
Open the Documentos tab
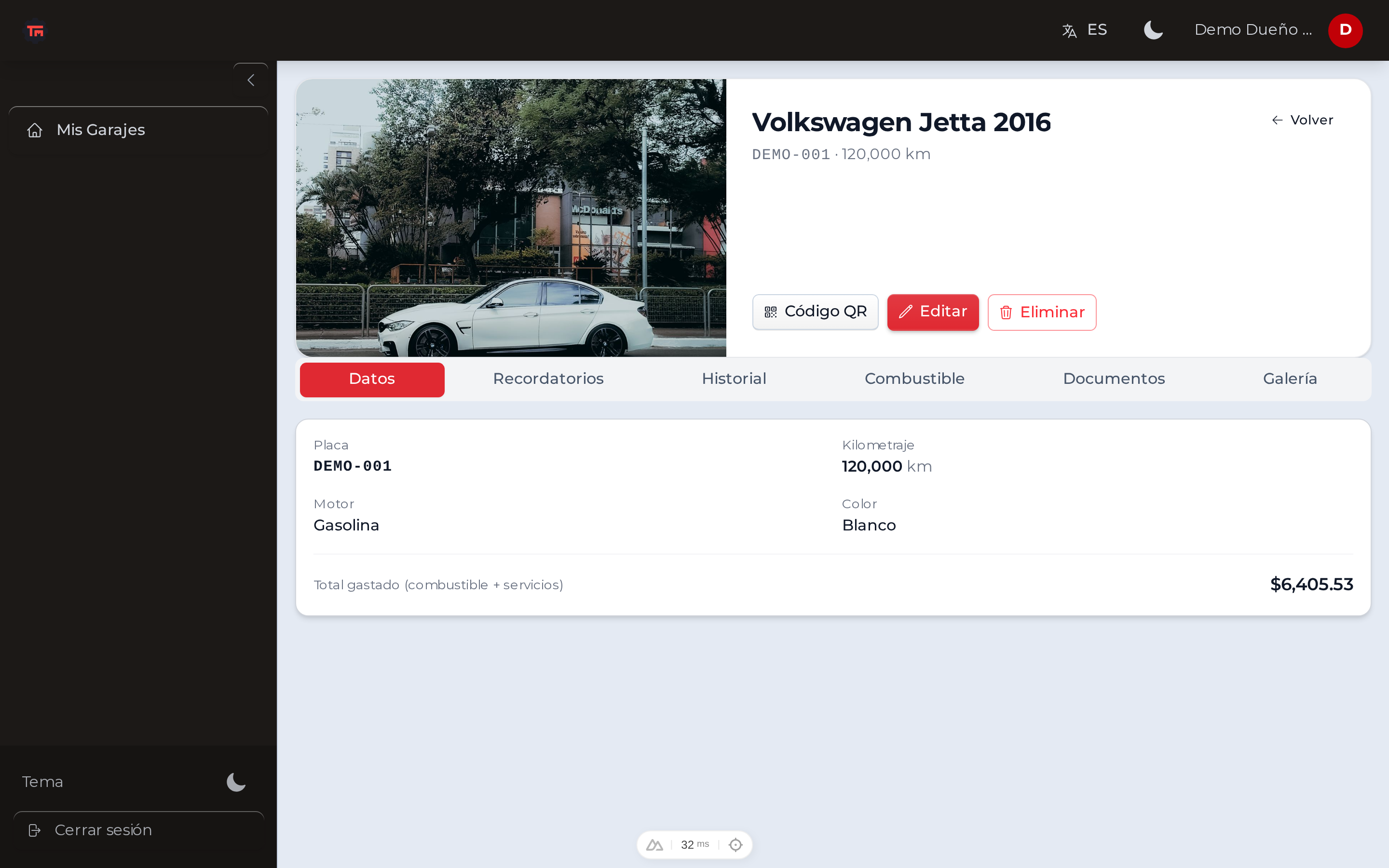pos(1114,379)
